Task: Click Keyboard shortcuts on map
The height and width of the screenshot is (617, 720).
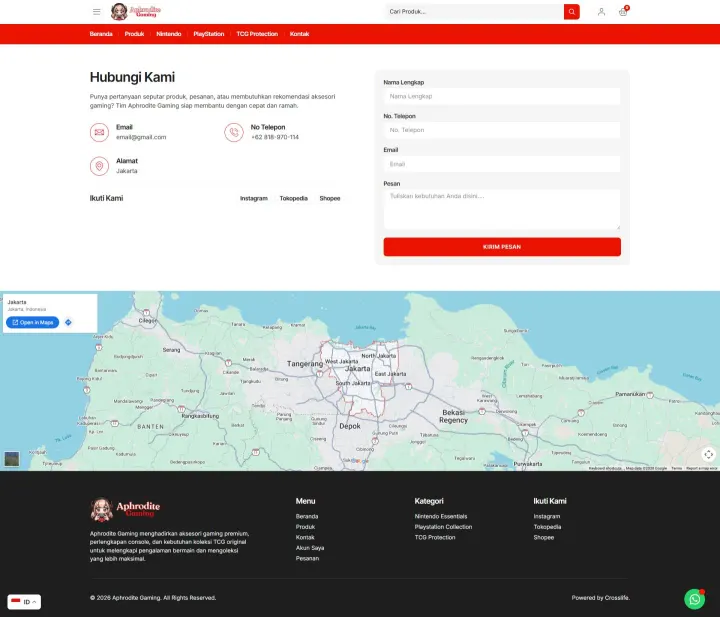Action: point(605,468)
